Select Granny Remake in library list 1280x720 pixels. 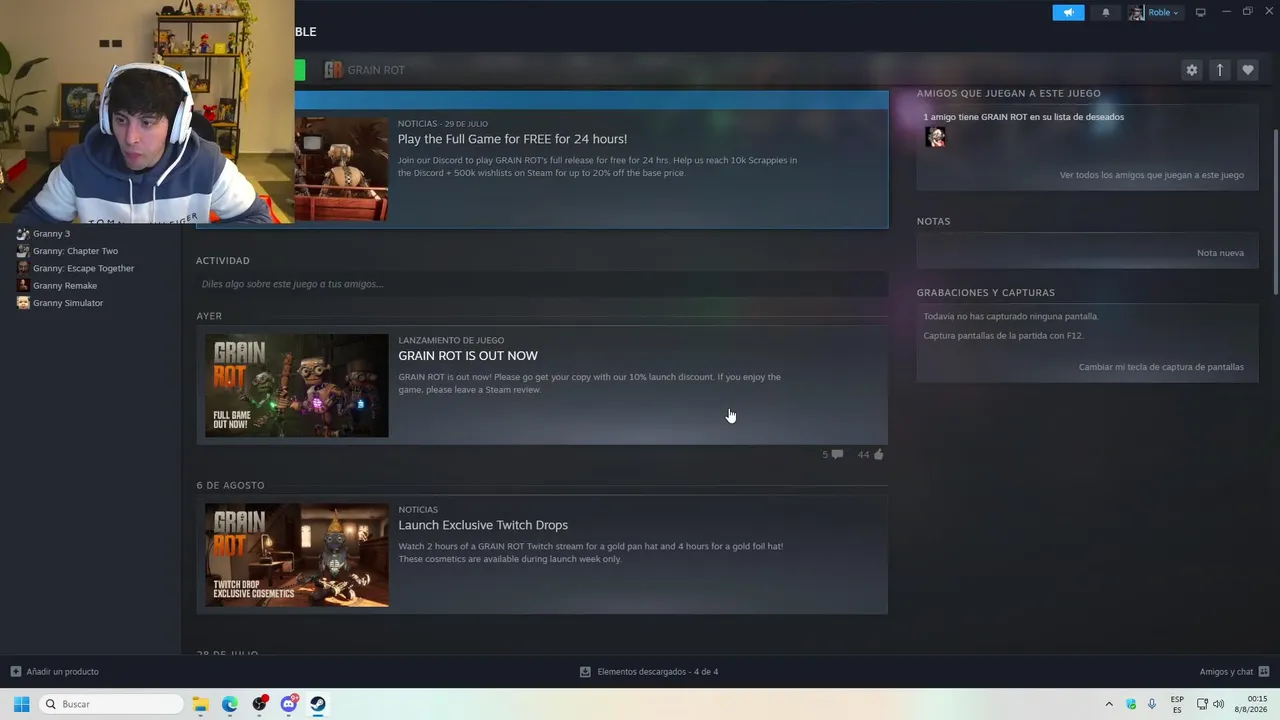coord(65,286)
